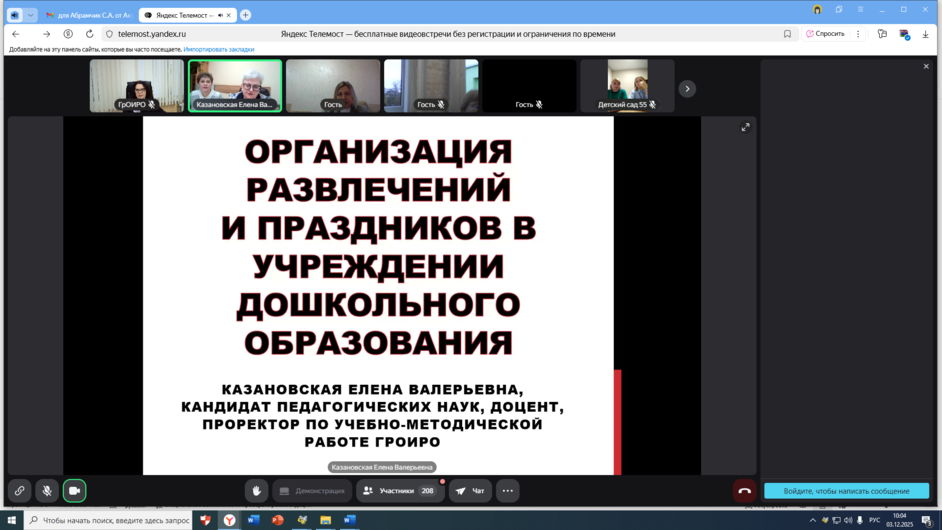The image size is (942, 530).
Task: Click the chat message input field
Action: click(x=846, y=491)
